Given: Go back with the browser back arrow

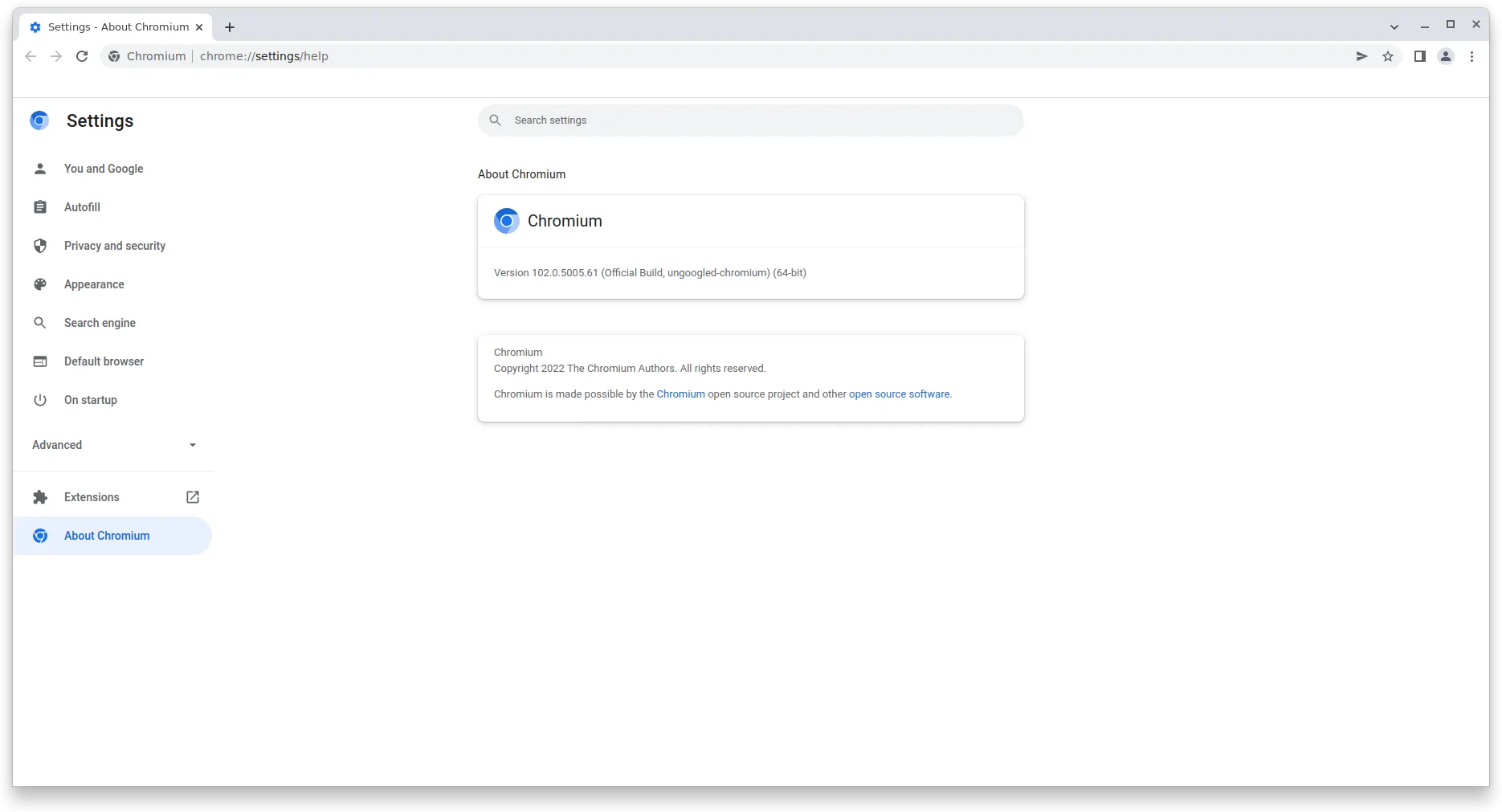Looking at the screenshot, I should click(31, 56).
